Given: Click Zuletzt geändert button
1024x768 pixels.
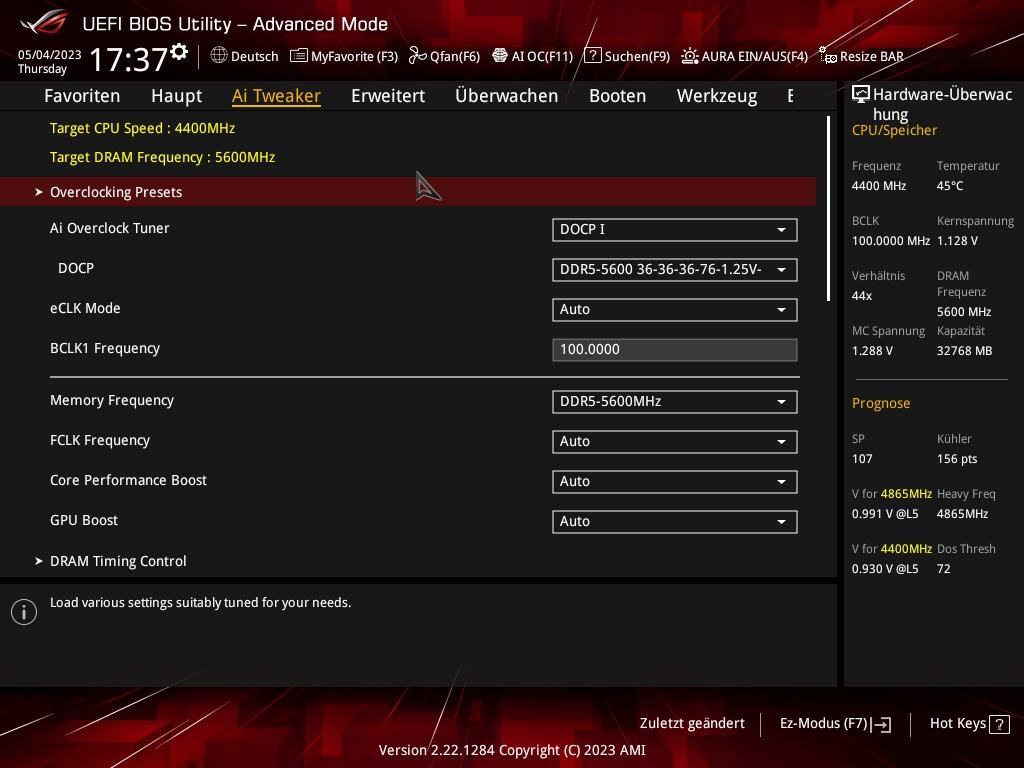Looking at the screenshot, I should coord(692,724).
